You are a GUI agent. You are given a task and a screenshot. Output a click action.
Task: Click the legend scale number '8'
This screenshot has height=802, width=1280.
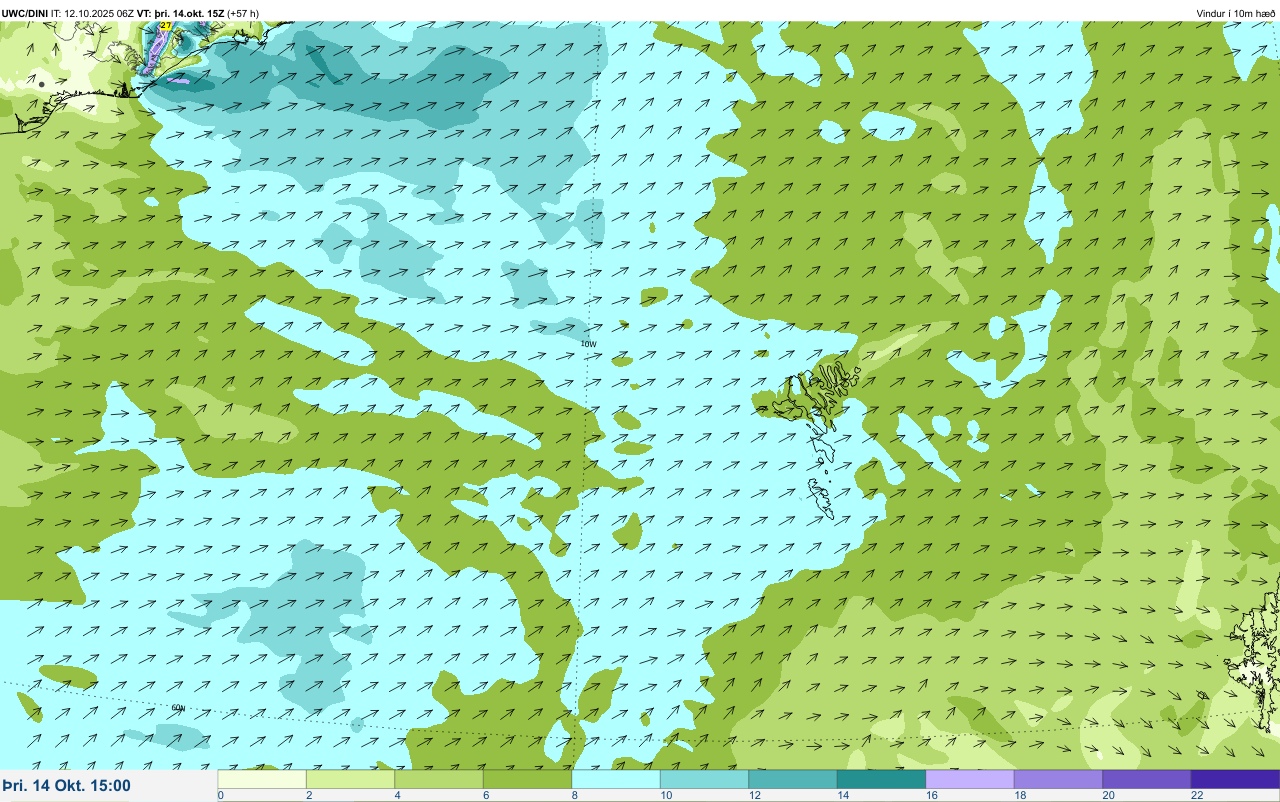[x=573, y=795]
